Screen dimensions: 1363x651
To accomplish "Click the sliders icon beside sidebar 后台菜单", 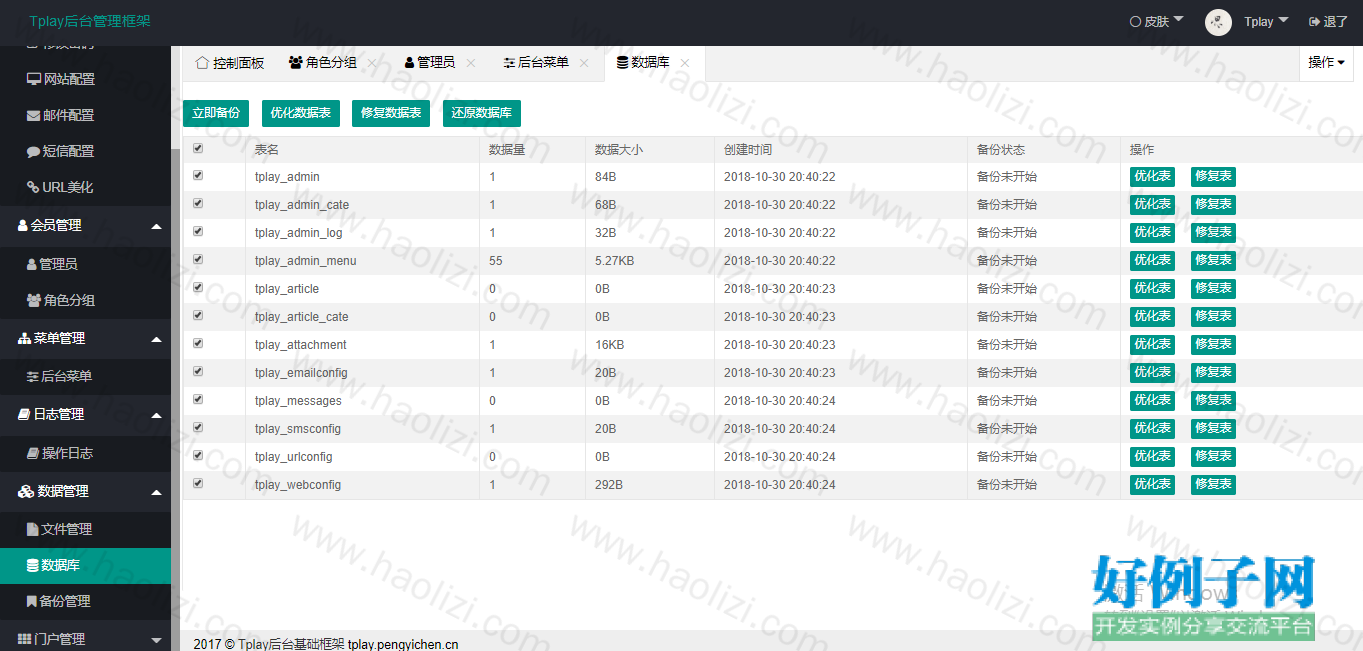I will (x=33, y=377).
